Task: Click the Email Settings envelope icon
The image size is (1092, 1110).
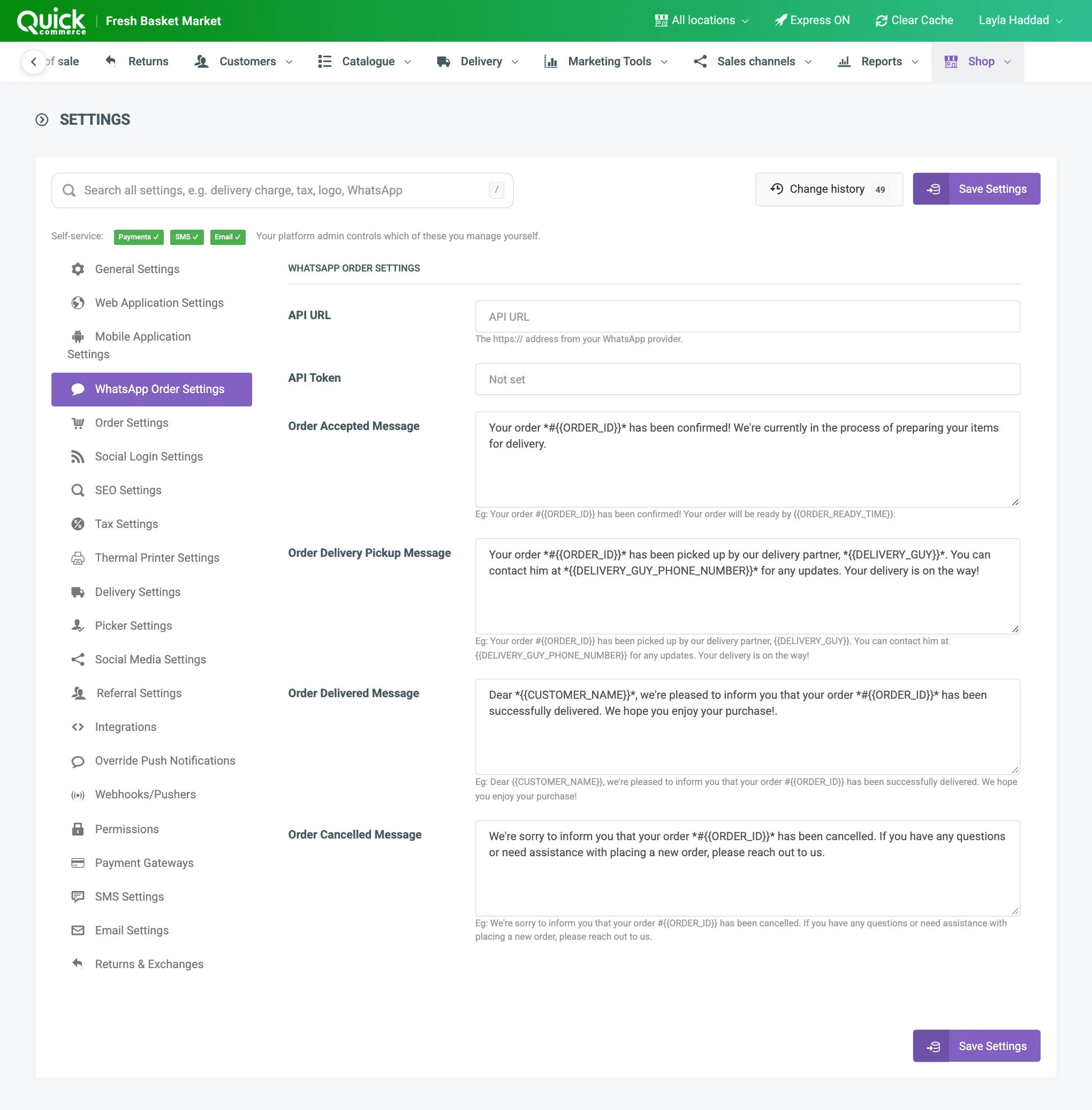Action: [78, 931]
